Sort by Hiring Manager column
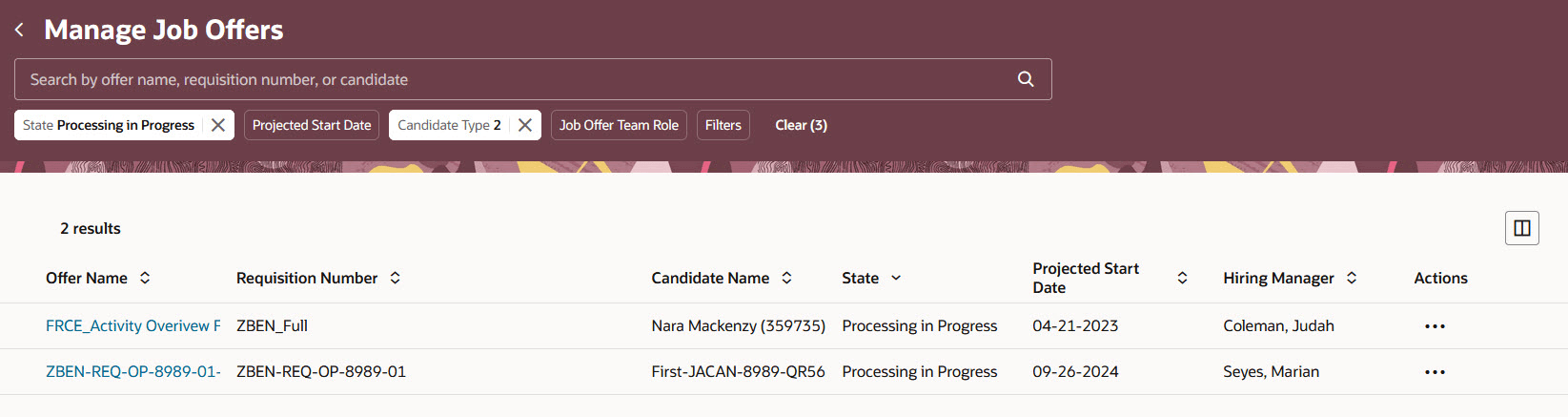Viewport: 1568px width, 417px height. click(1352, 278)
